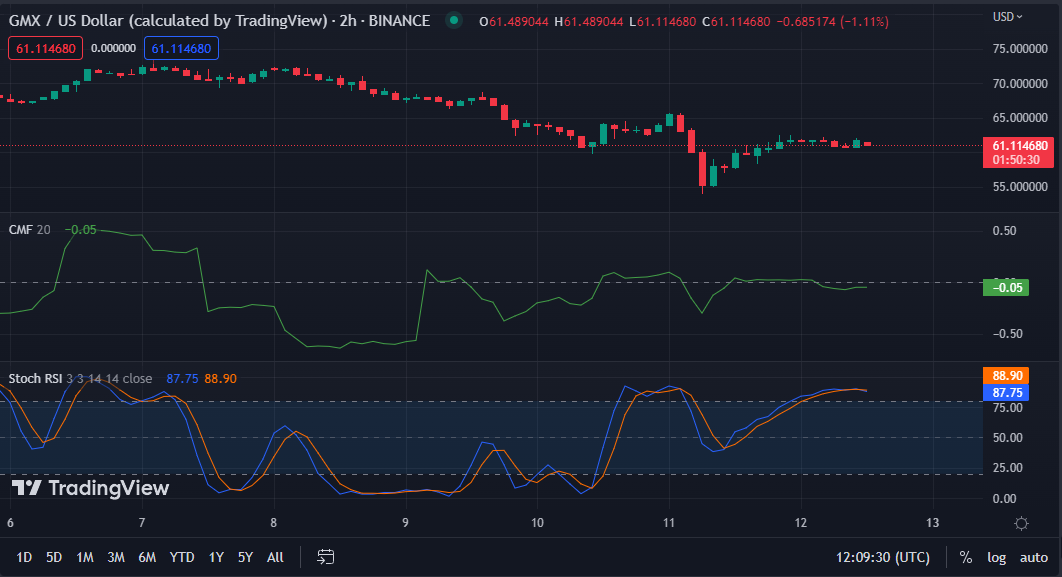Image resolution: width=1062 pixels, height=577 pixels.
Task: Click the TradingView logo
Action: tap(91, 488)
